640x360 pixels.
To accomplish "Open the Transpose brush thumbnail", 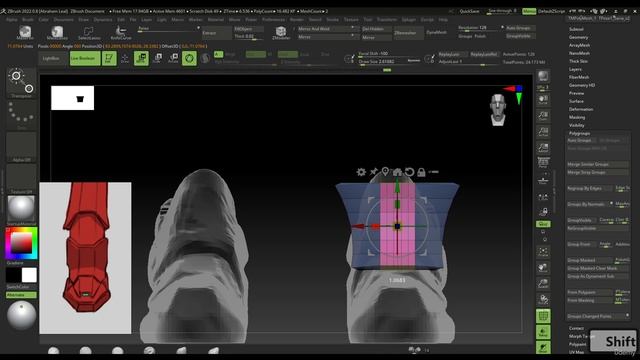I will [22, 82].
